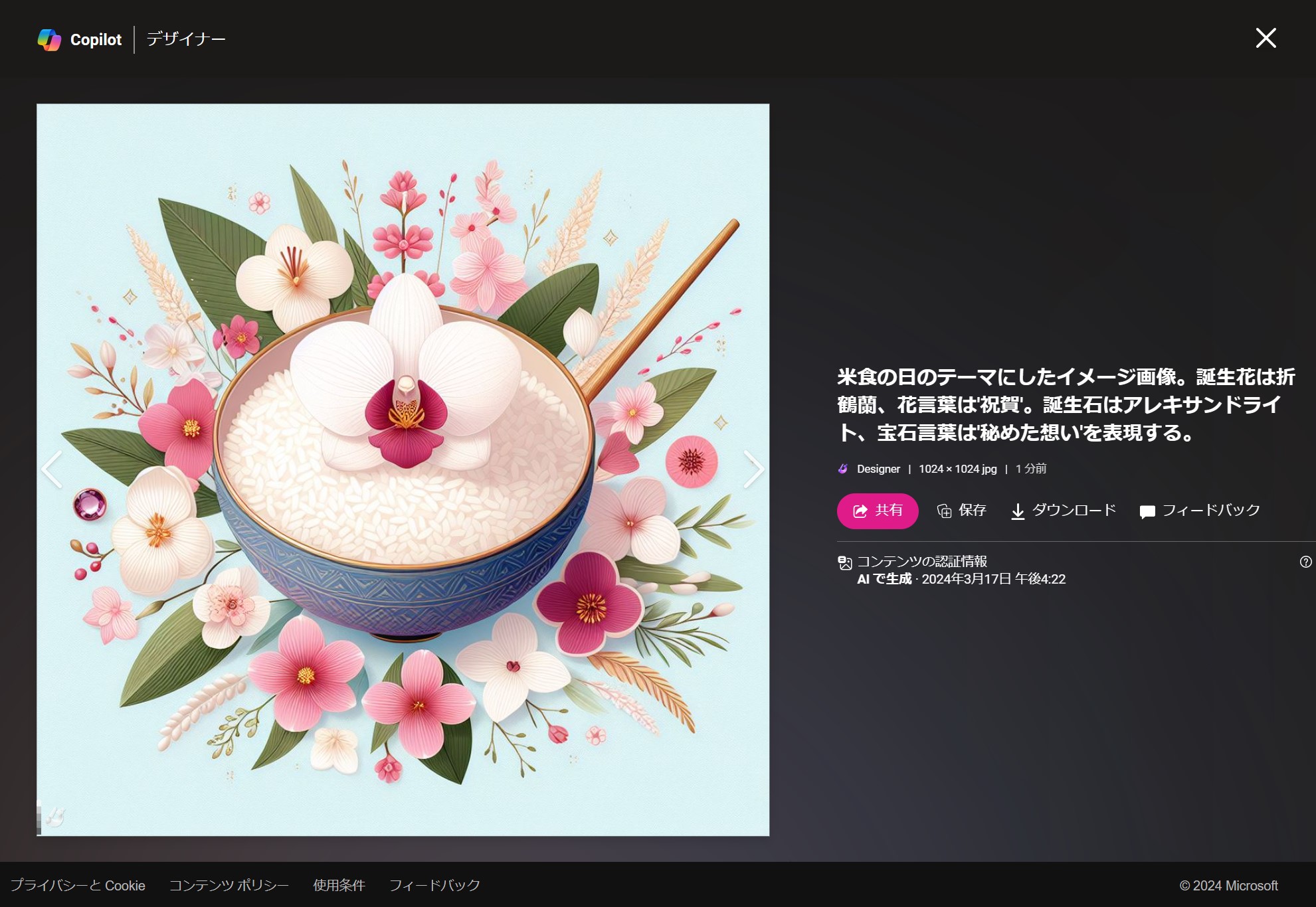The width and height of the screenshot is (1316, 907).
Task: Open コンテンツ ポリシー footer link
Action: click(x=229, y=885)
